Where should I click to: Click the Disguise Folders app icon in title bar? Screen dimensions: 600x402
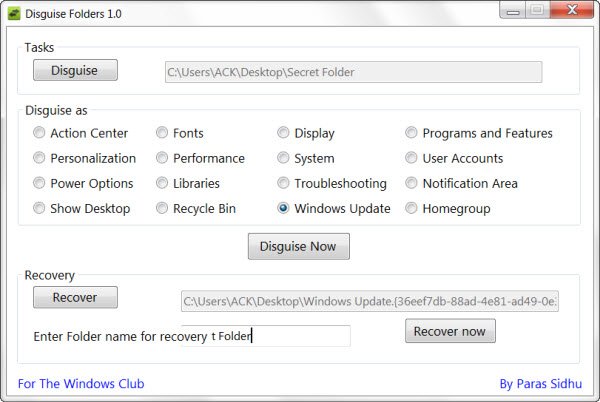click(x=14, y=14)
